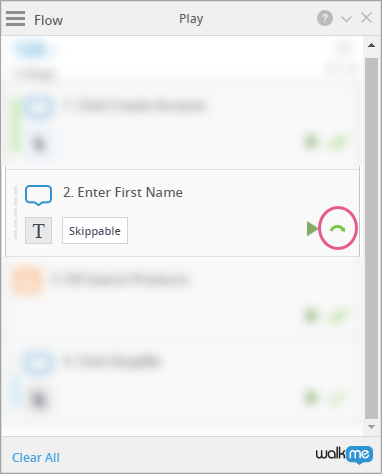
Task: Click the scrollbar down arrow
Action: 371,427
